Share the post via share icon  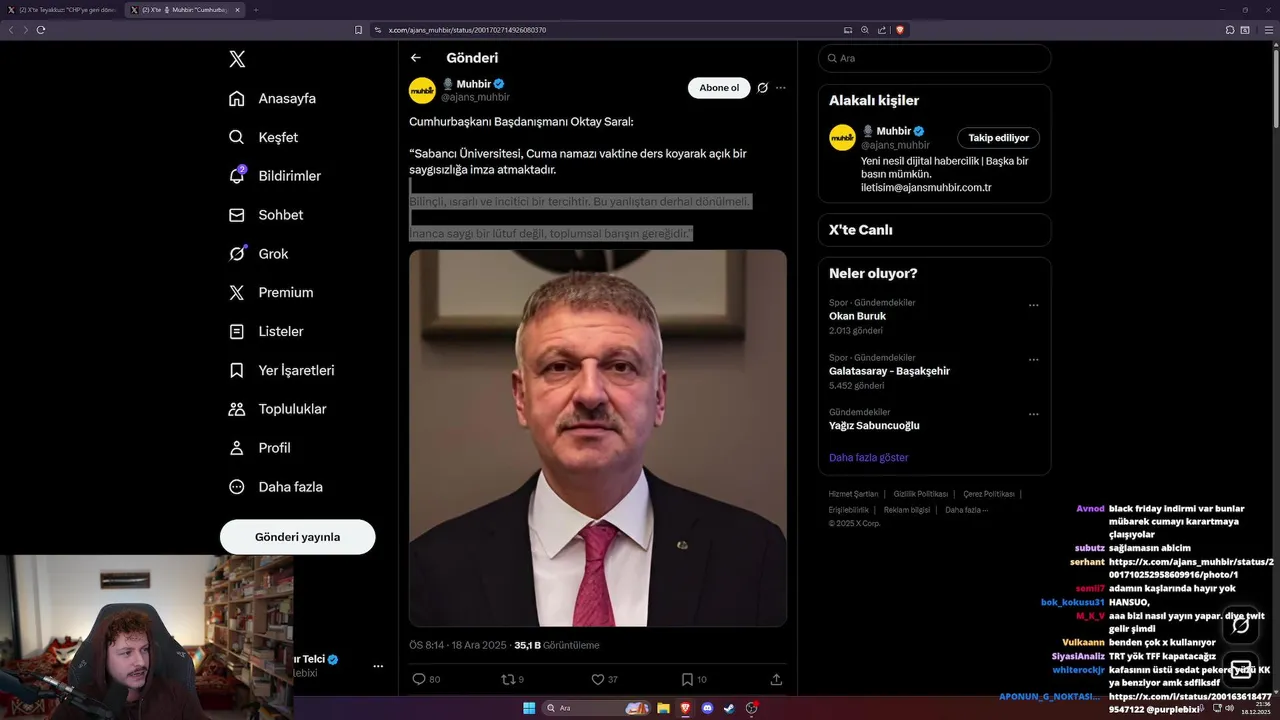pyautogui.click(x=776, y=679)
